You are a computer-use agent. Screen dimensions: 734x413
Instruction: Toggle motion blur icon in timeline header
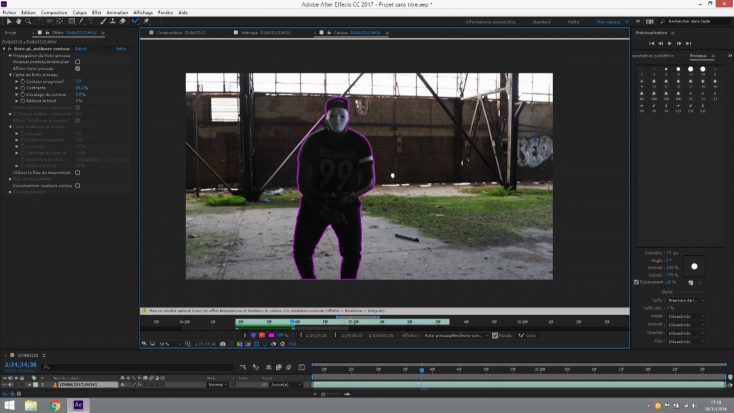(x=289, y=367)
